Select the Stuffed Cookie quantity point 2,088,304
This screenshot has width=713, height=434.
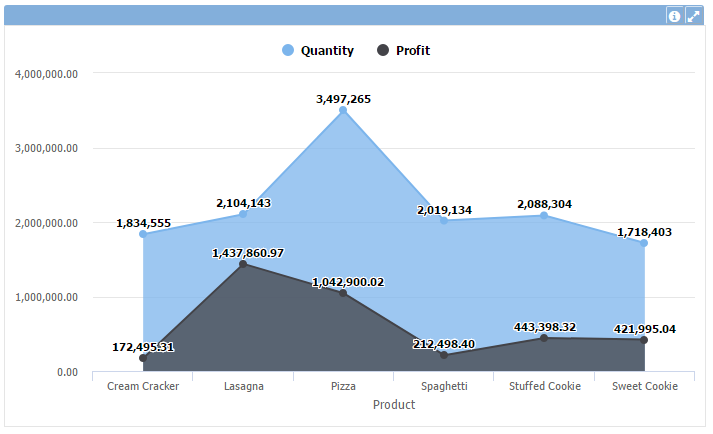(544, 215)
